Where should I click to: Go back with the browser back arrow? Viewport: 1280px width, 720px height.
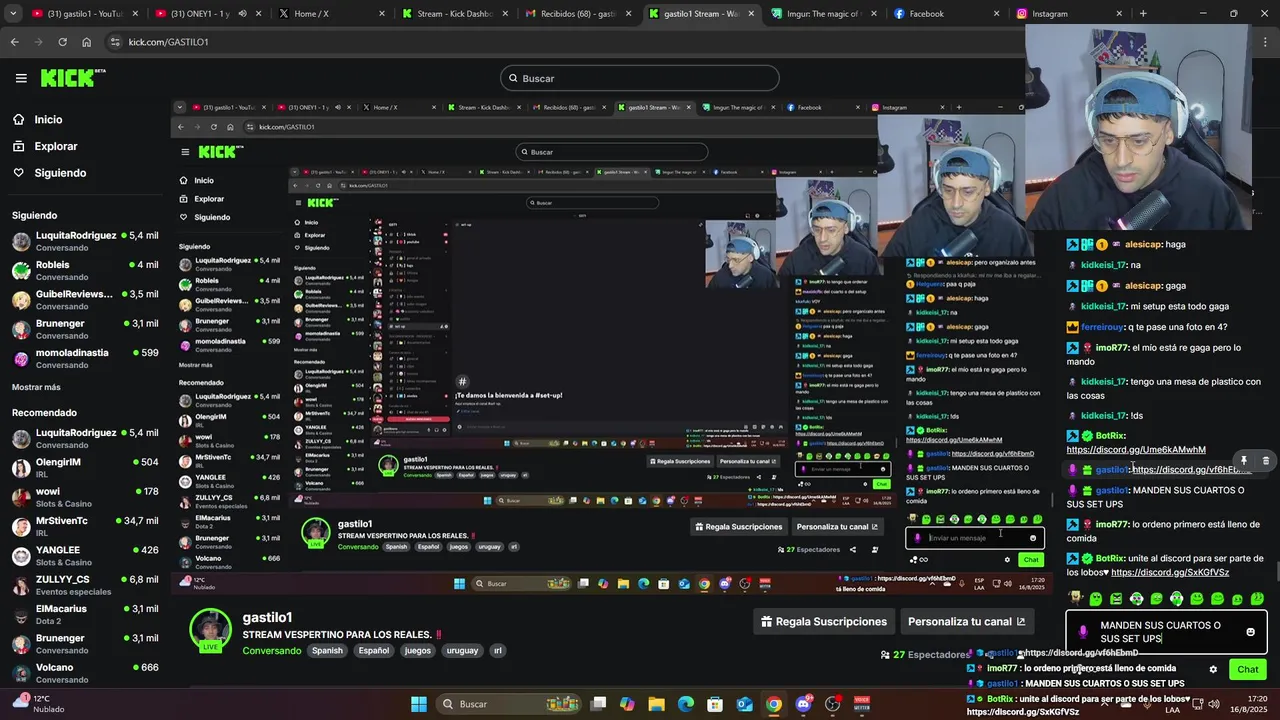(14, 42)
